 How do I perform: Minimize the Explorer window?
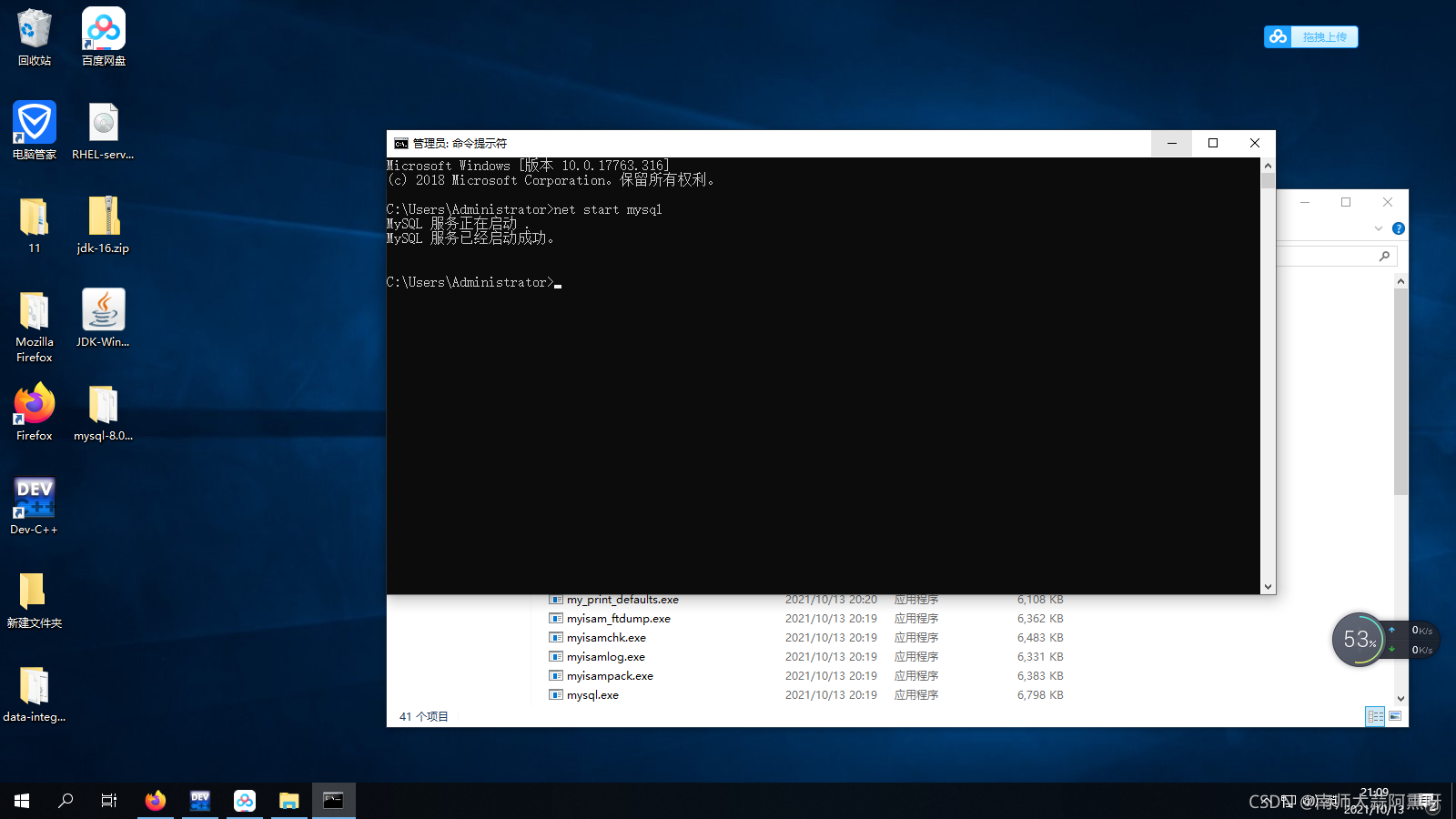(x=1305, y=202)
